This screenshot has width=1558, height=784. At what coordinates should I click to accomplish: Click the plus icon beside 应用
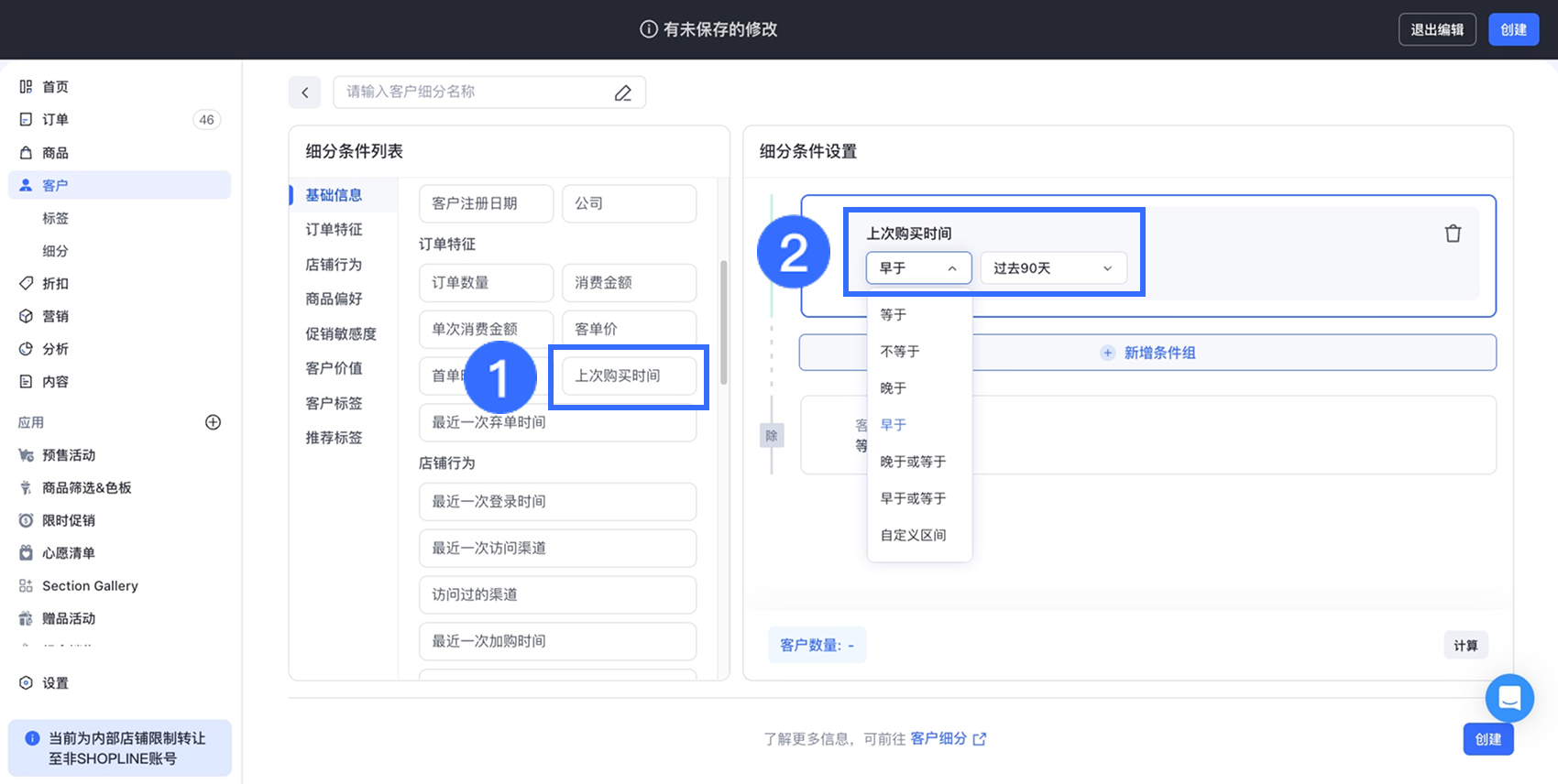[x=213, y=422]
